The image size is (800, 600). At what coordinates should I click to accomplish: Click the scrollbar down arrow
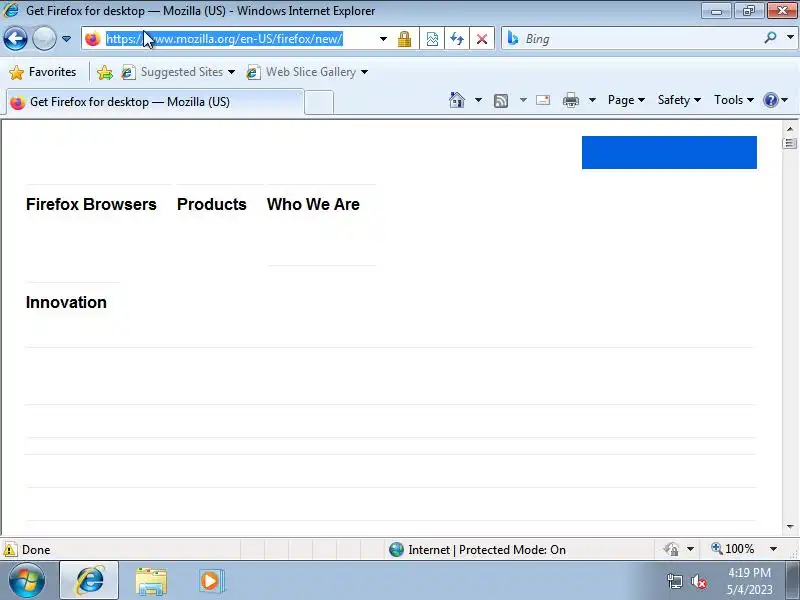(790, 527)
